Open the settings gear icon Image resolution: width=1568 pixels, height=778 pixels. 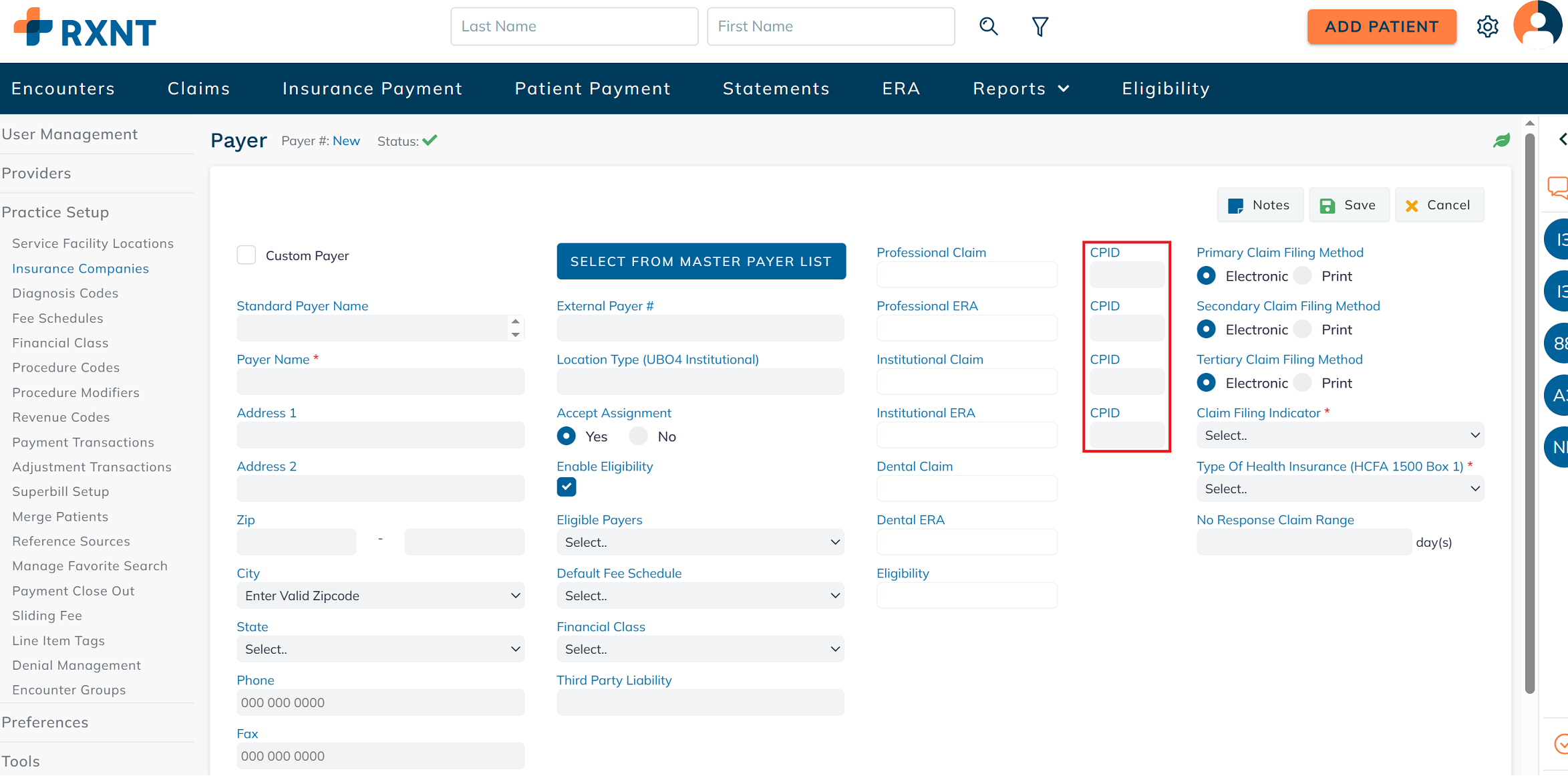[x=1487, y=27]
